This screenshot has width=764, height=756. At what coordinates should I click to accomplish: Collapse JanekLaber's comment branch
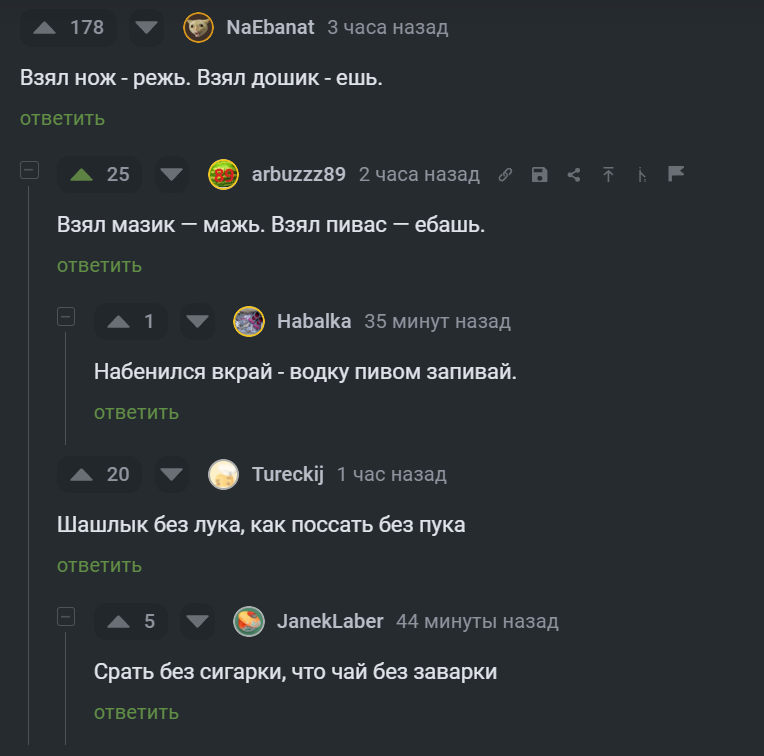(x=66, y=617)
